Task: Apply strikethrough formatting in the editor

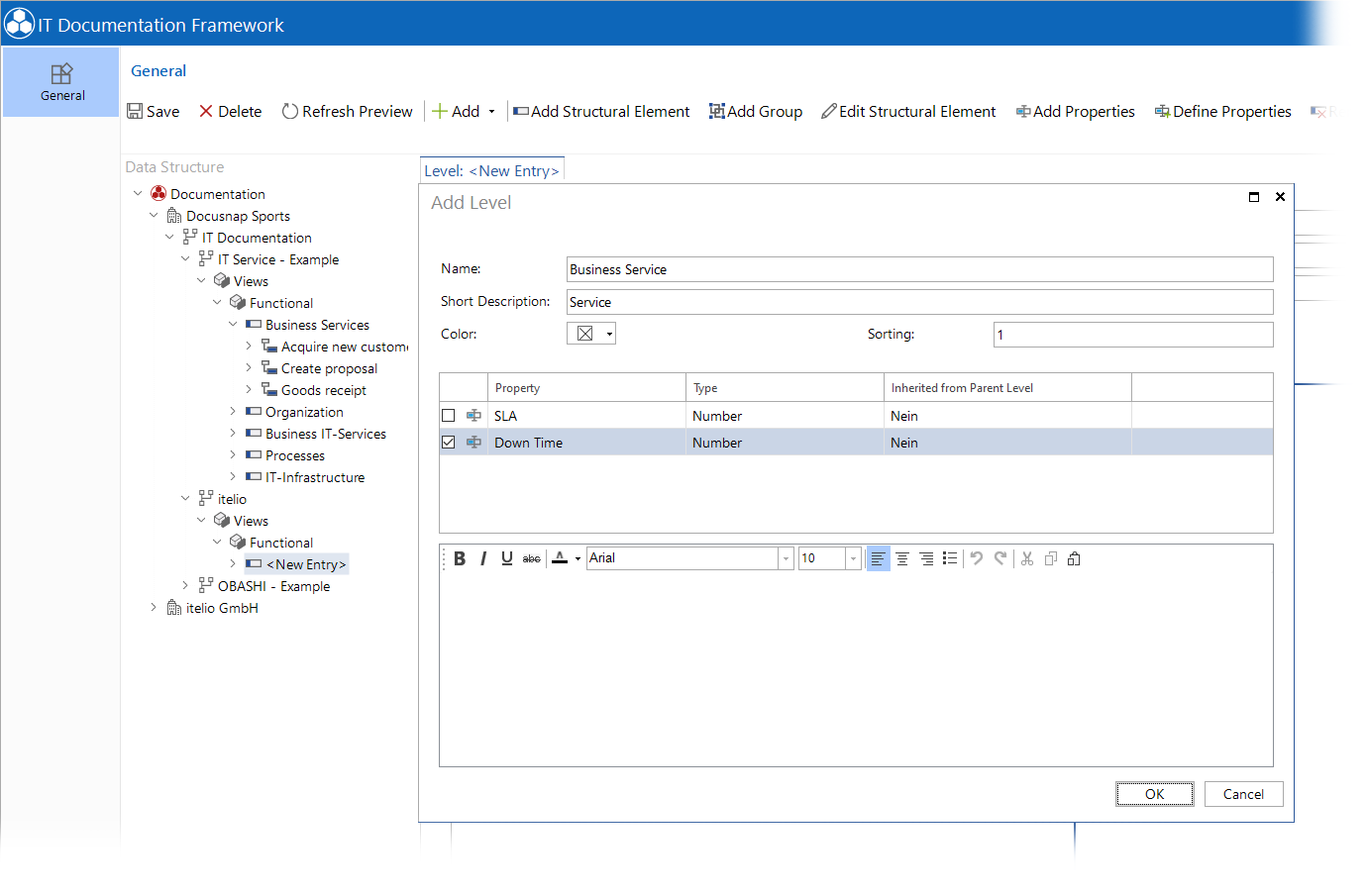Action: tap(532, 558)
